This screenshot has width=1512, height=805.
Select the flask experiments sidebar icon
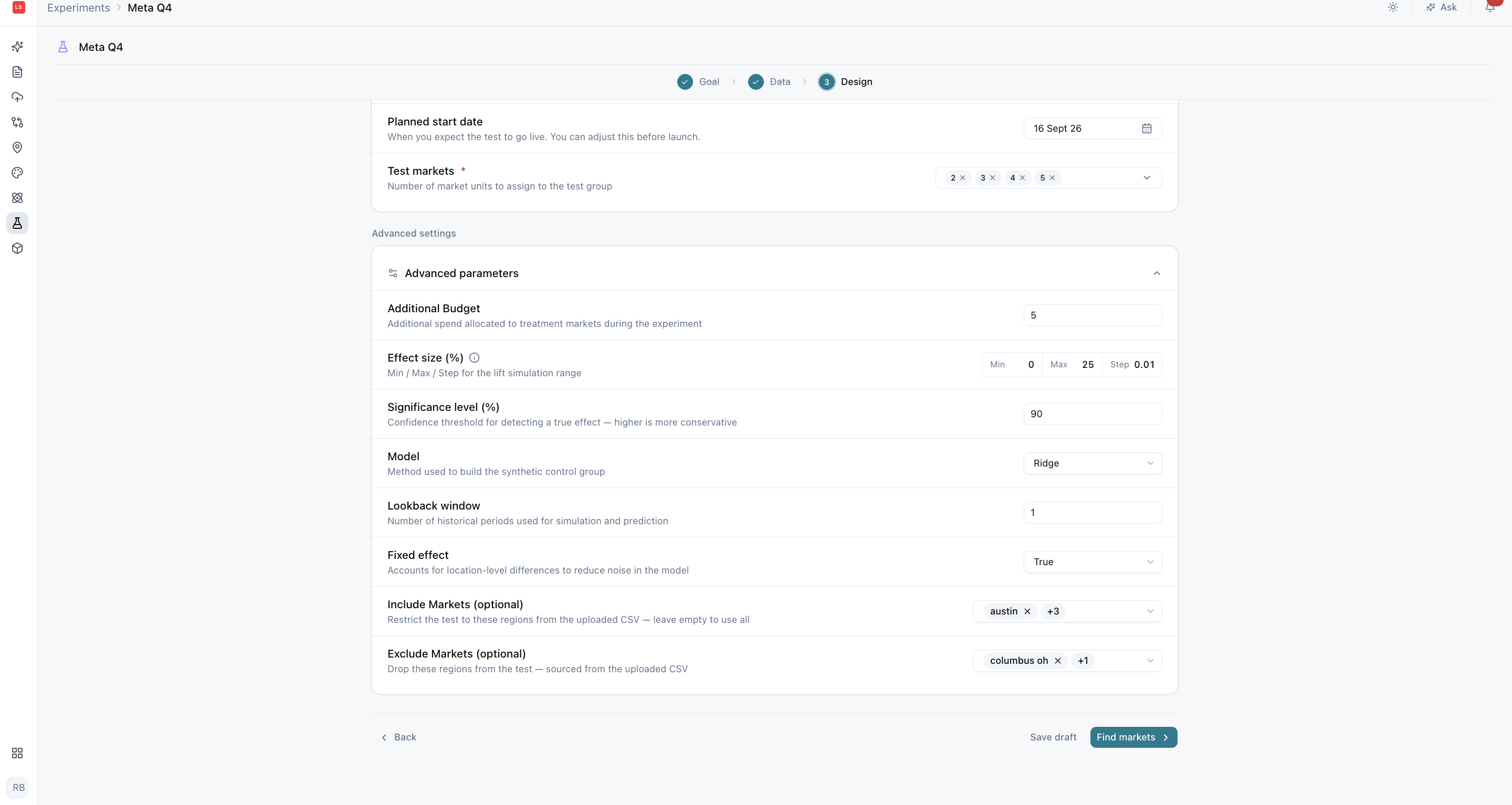click(x=18, y=223)
